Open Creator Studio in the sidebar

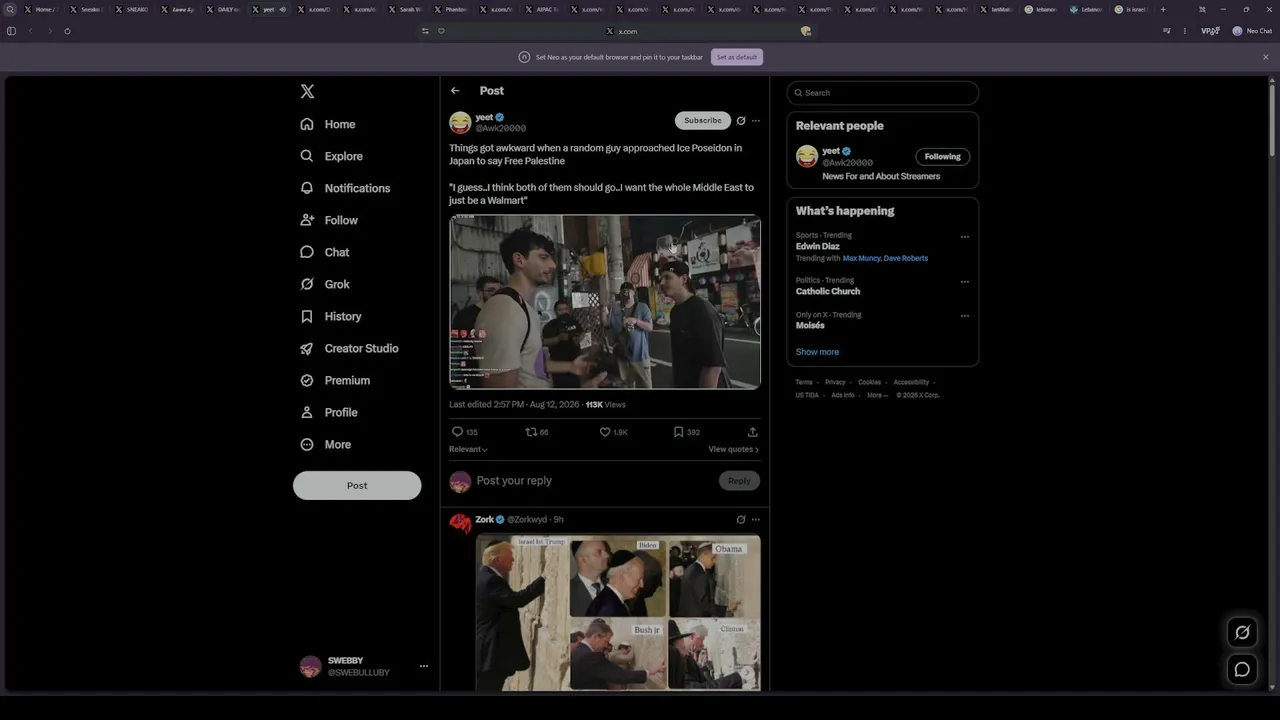point(349,348)
